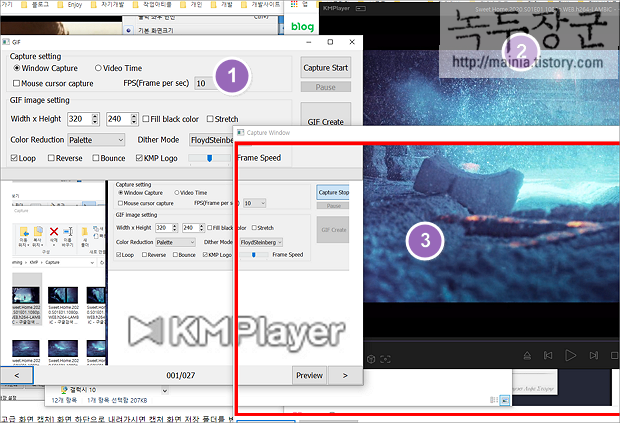Enable Mouse cursor capture checkbox

(16, 83)
